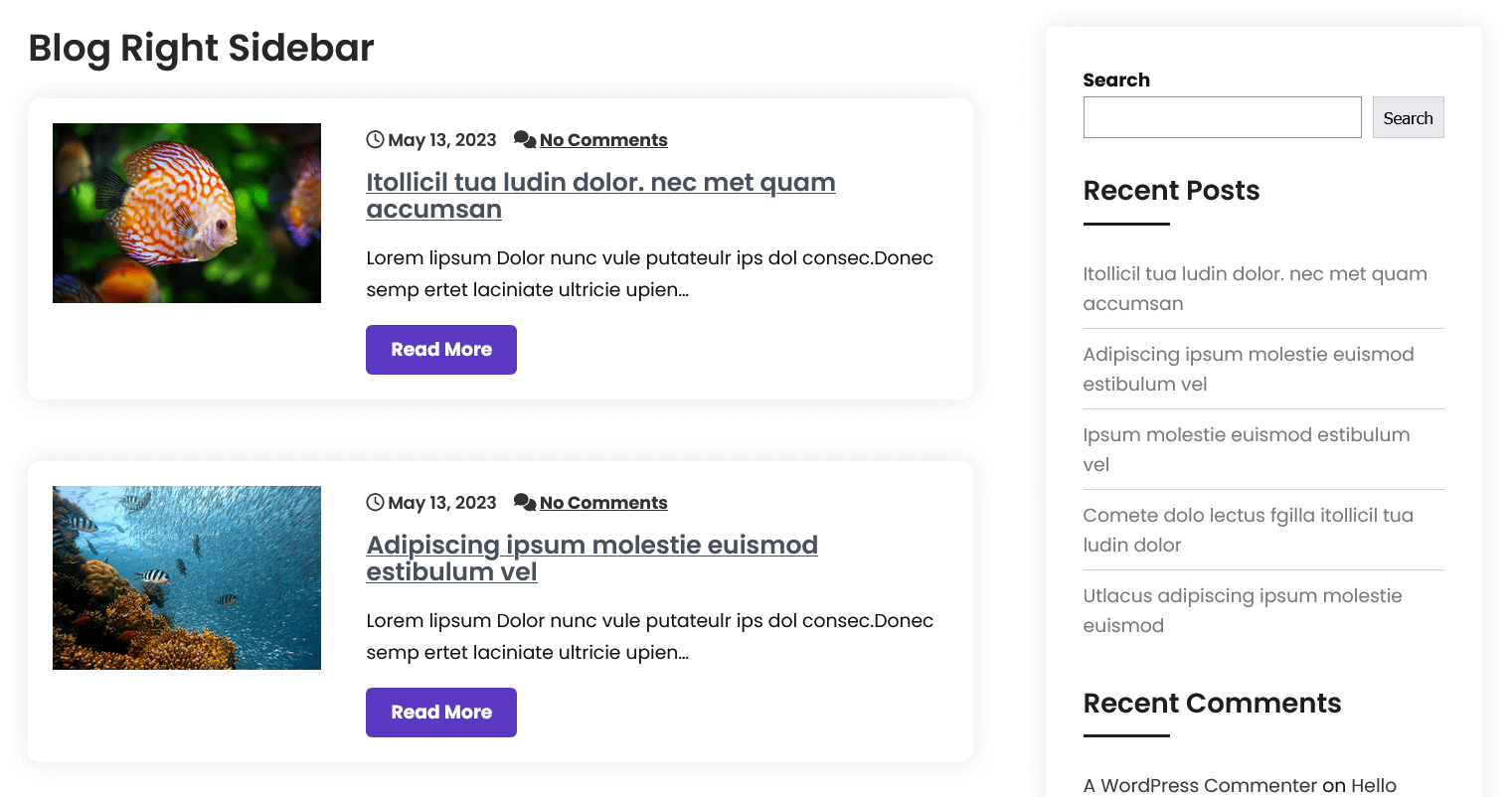Focus the sidebar Search input field
The height and width of the screenshot is (797, 1512).
pos(1222,117)
